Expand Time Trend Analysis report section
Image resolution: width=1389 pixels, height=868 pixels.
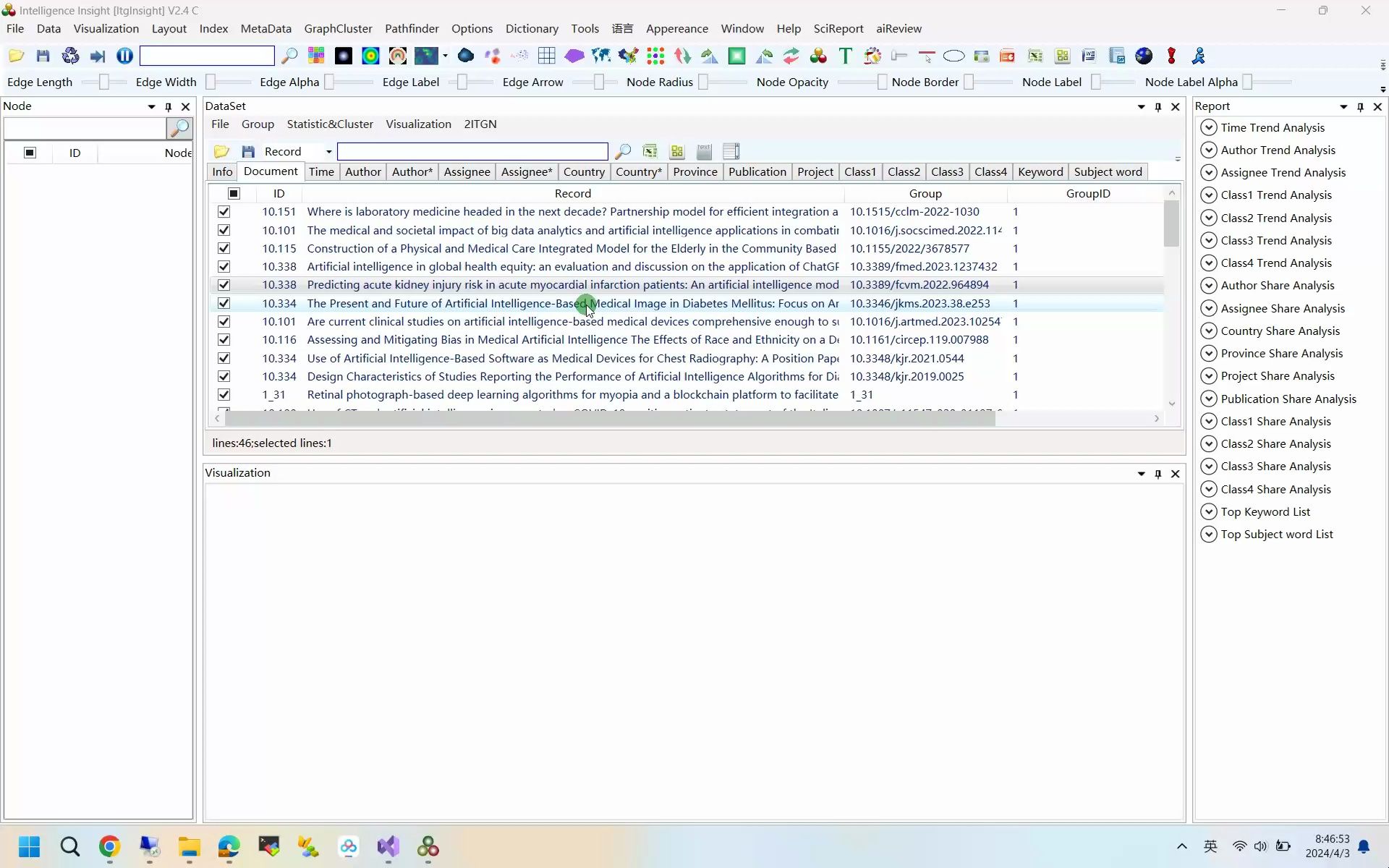pos(1208,127)
